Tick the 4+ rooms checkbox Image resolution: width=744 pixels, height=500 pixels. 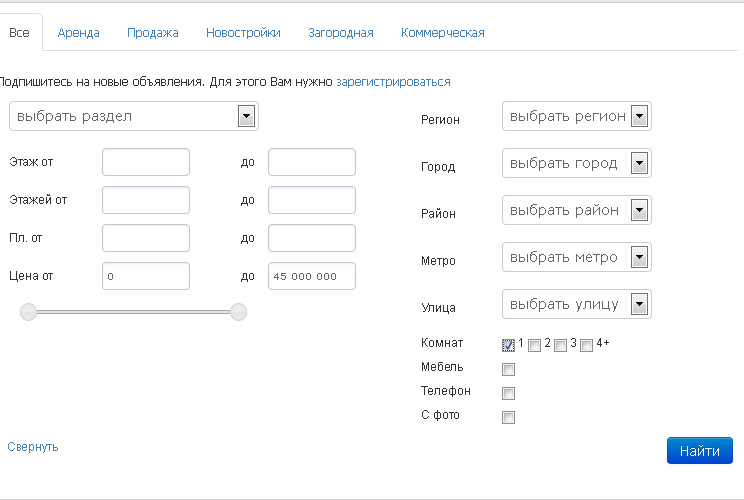(x=586, y=345)
